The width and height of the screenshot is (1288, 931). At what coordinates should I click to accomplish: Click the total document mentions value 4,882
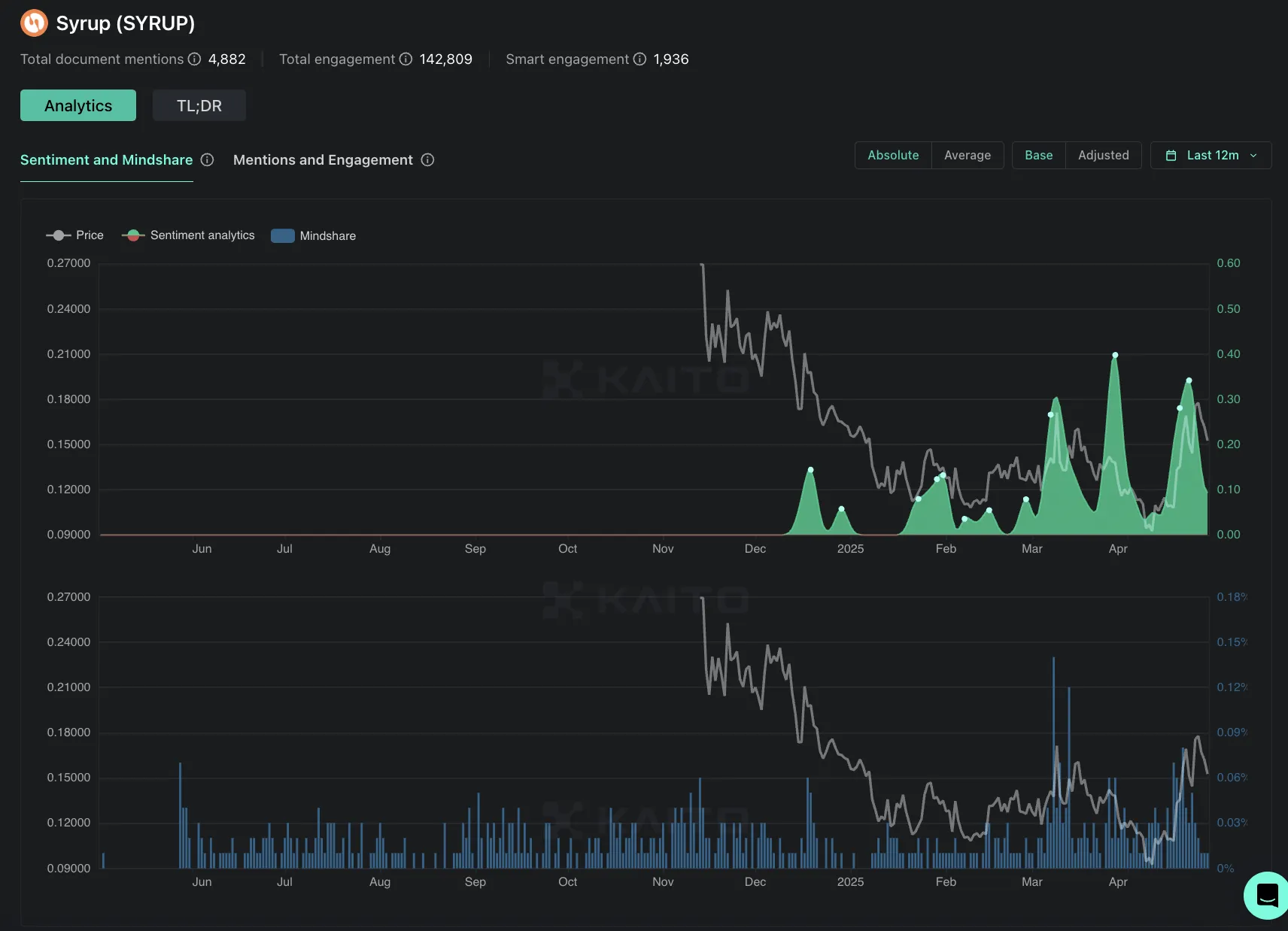coord(226,59)
